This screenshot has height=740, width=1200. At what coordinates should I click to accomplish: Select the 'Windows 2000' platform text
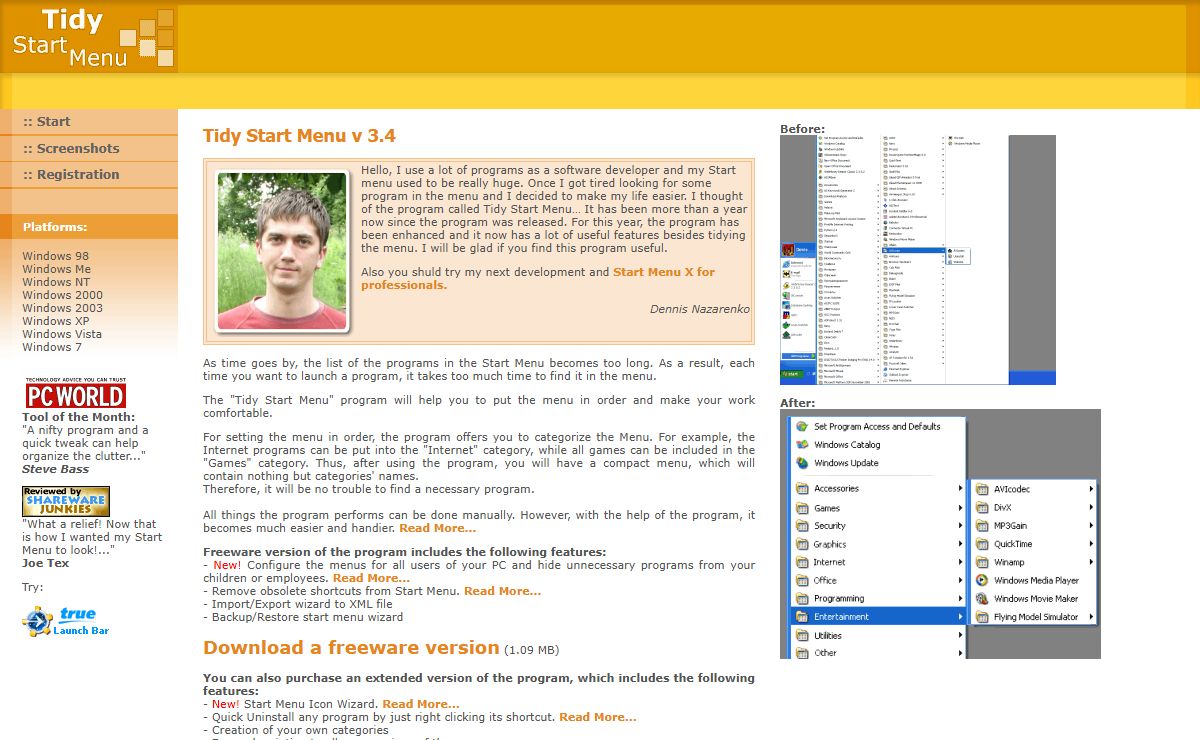tap(63, 295)
